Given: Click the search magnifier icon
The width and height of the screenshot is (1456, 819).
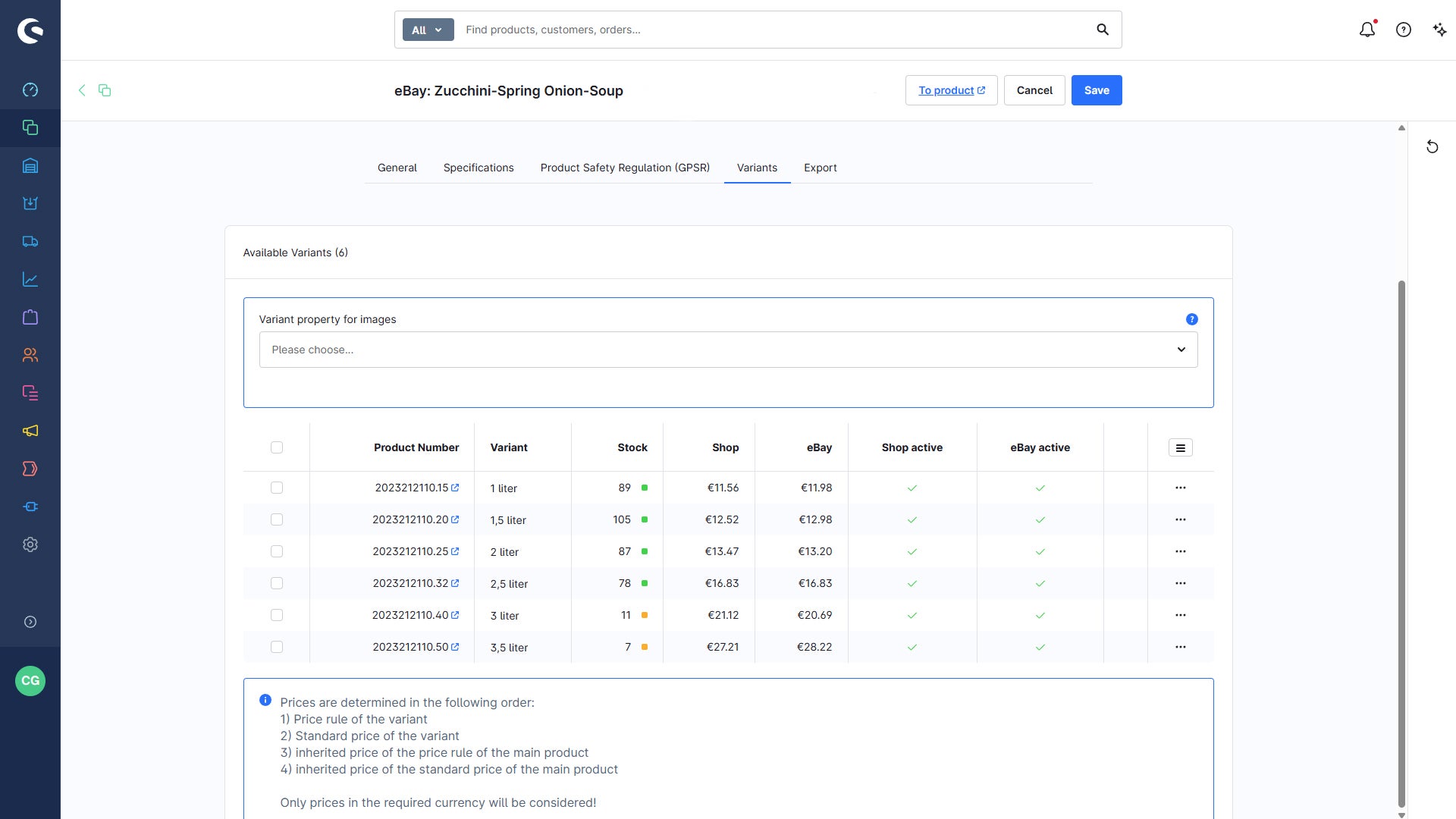Looking at the screenshot, I should click(x=1103, y=30).
